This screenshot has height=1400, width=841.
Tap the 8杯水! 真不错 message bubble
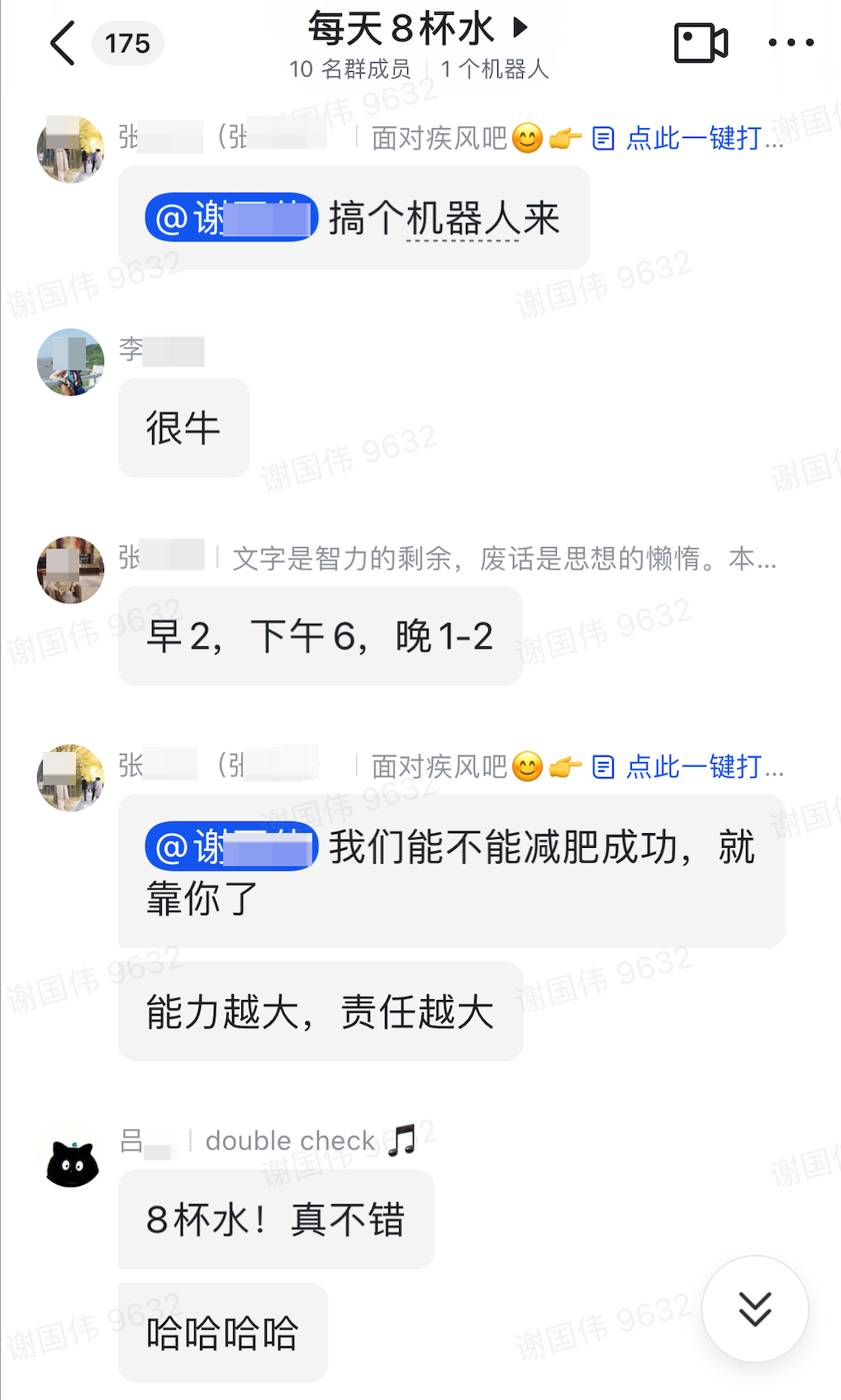click(276, 1220)
